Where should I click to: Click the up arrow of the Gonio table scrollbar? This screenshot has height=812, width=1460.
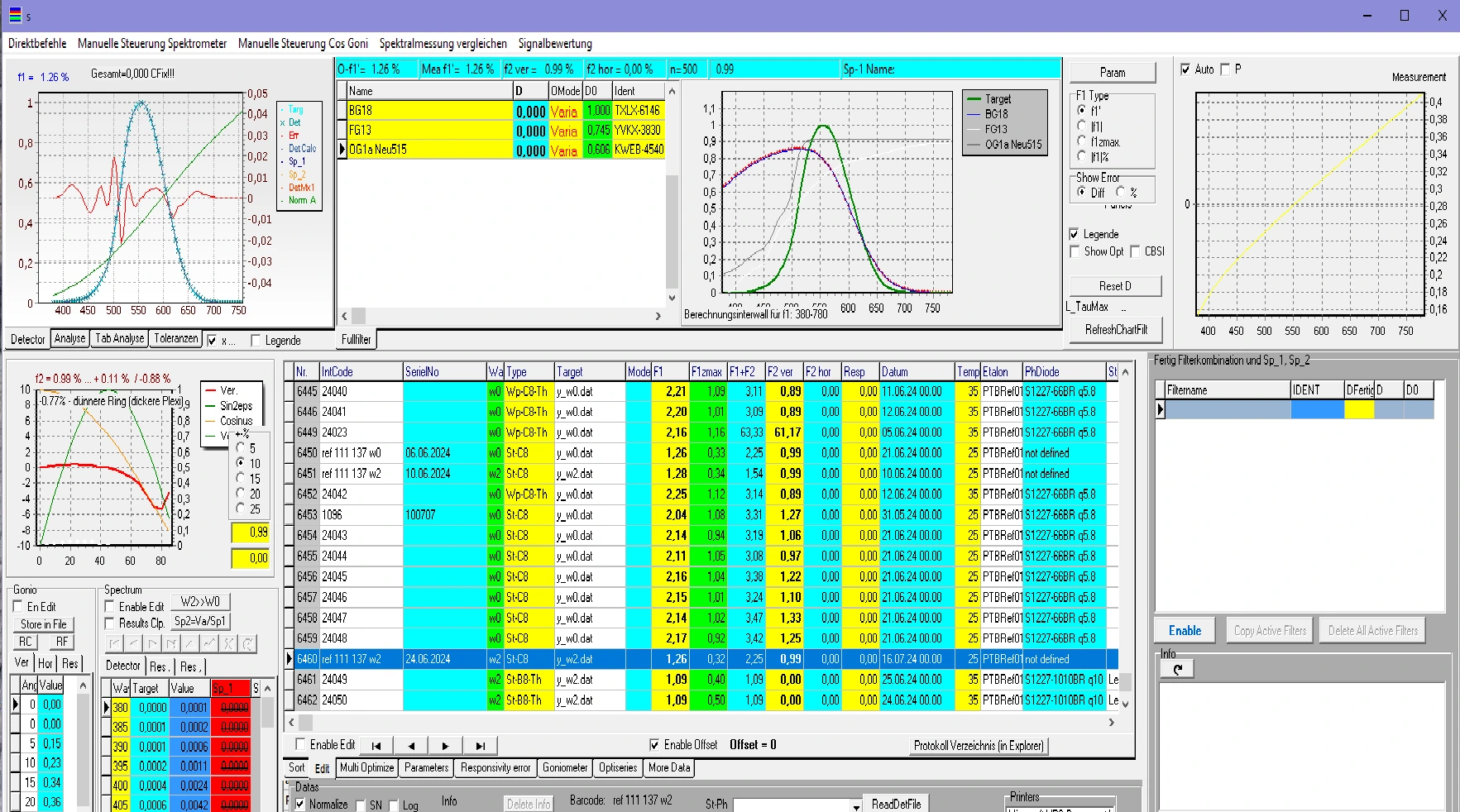click(x=83, y=685)
